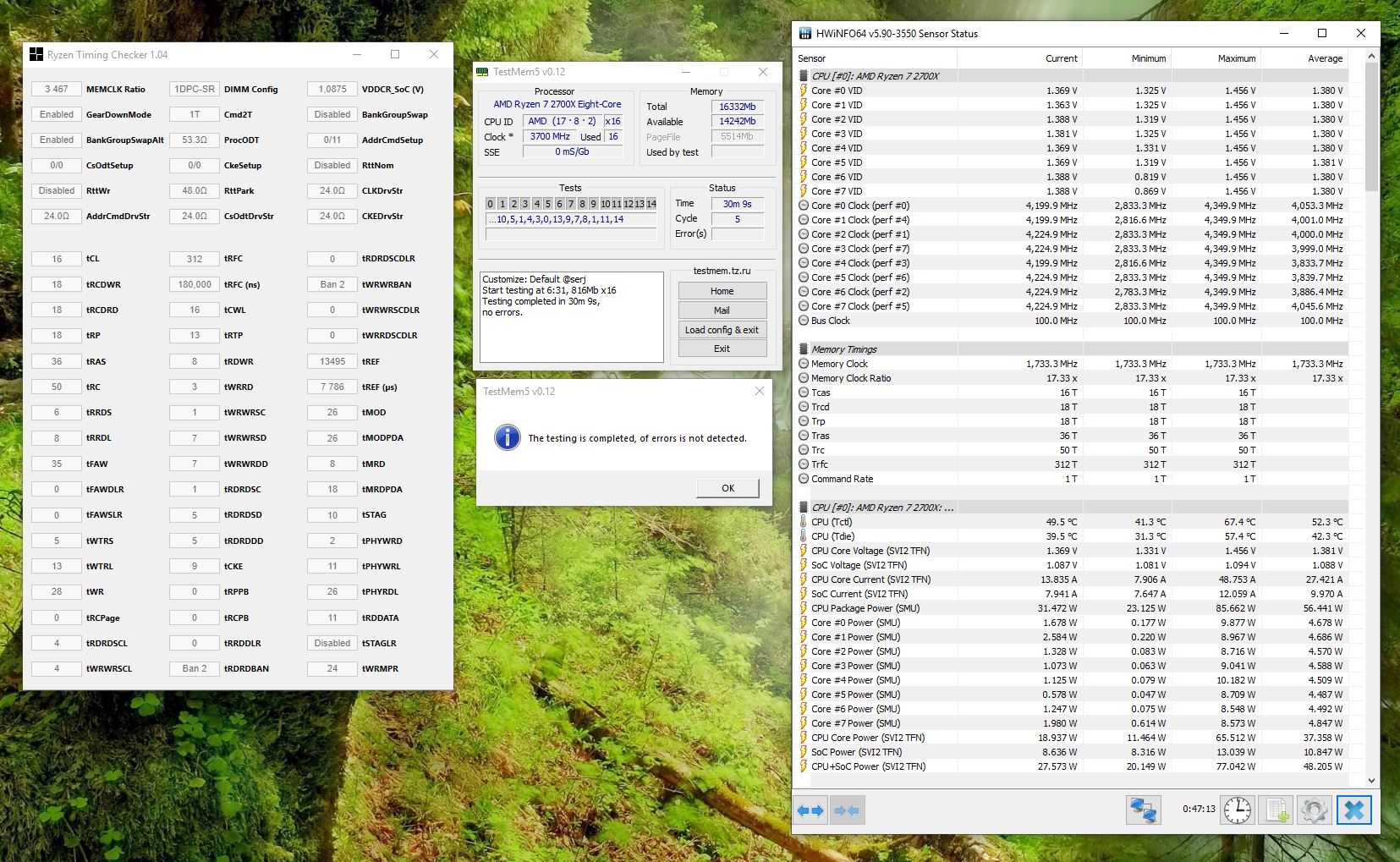Click the Home button in TestMem5
This screenshot has height=862, width=1400.
click(722, 291)
